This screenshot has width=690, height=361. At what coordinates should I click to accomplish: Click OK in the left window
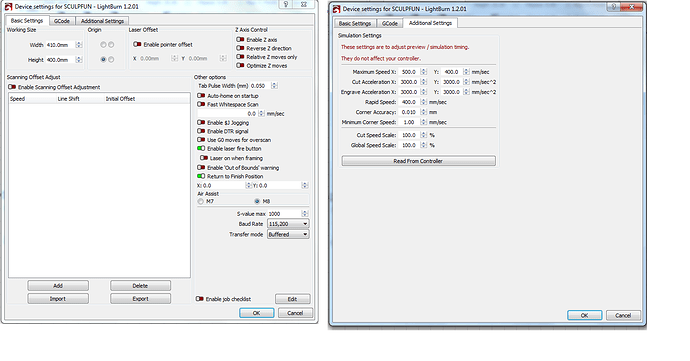(257, 313)
